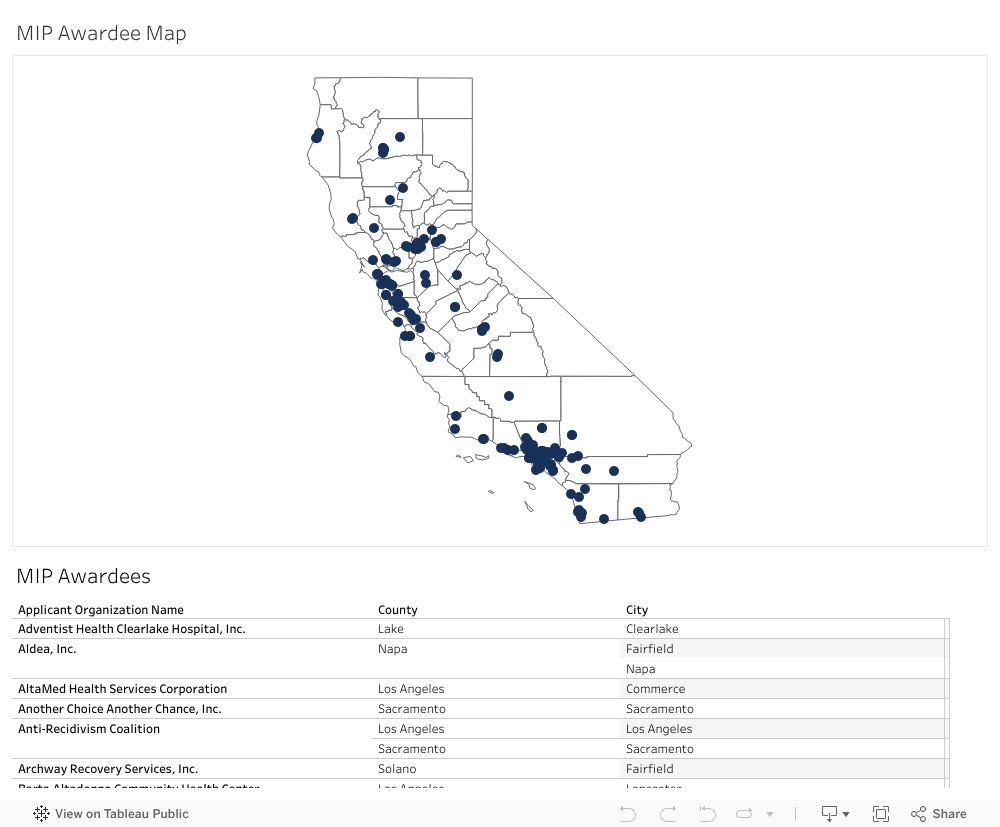Select Archway Recovery Services, Inc. row
The width and height of the screenshot is (1000, 827).
(108, 769)
